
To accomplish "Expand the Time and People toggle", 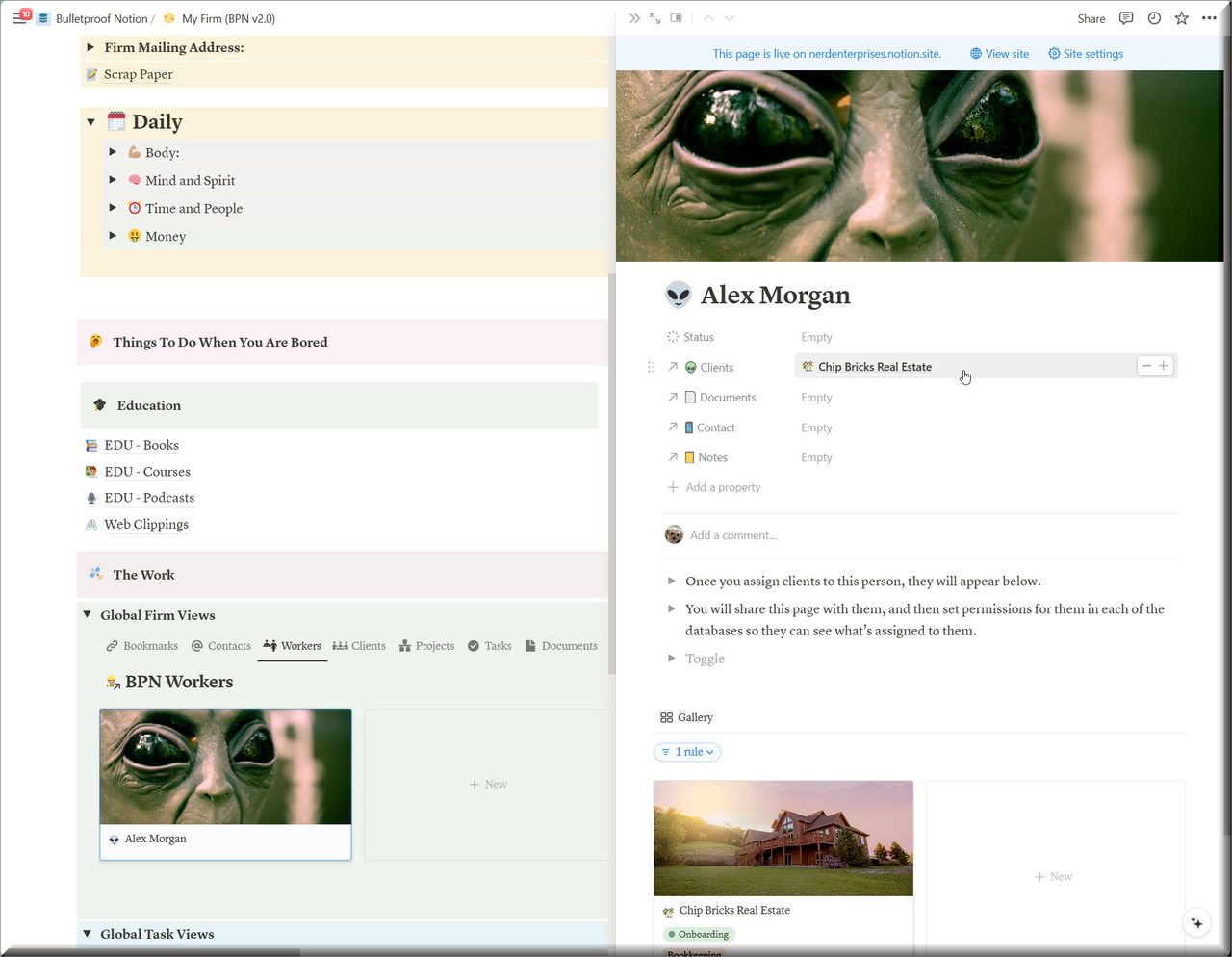I will 113,208.
